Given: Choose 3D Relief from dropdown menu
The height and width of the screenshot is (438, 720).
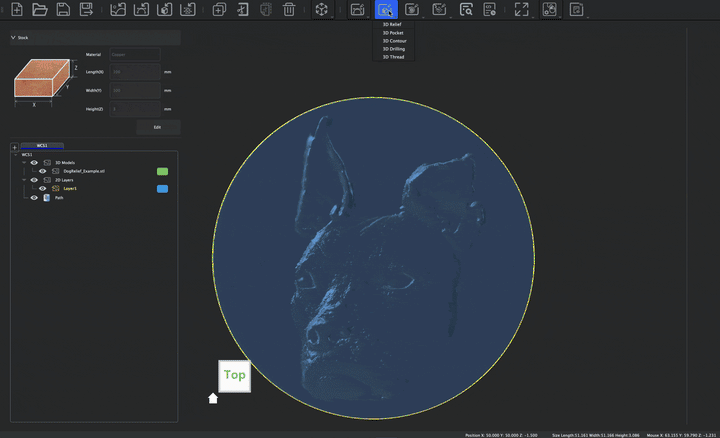Looking at the screenshot, I should tap(392, 24).
